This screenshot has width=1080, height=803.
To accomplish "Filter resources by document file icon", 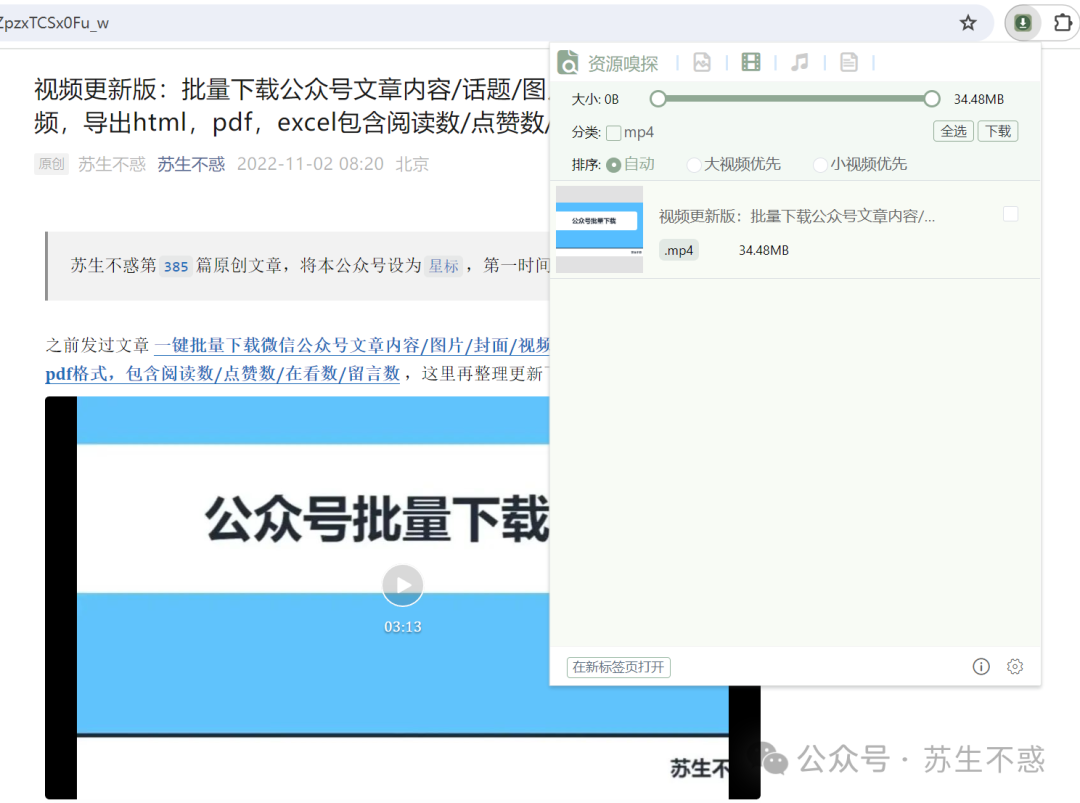I will (848, 63).
